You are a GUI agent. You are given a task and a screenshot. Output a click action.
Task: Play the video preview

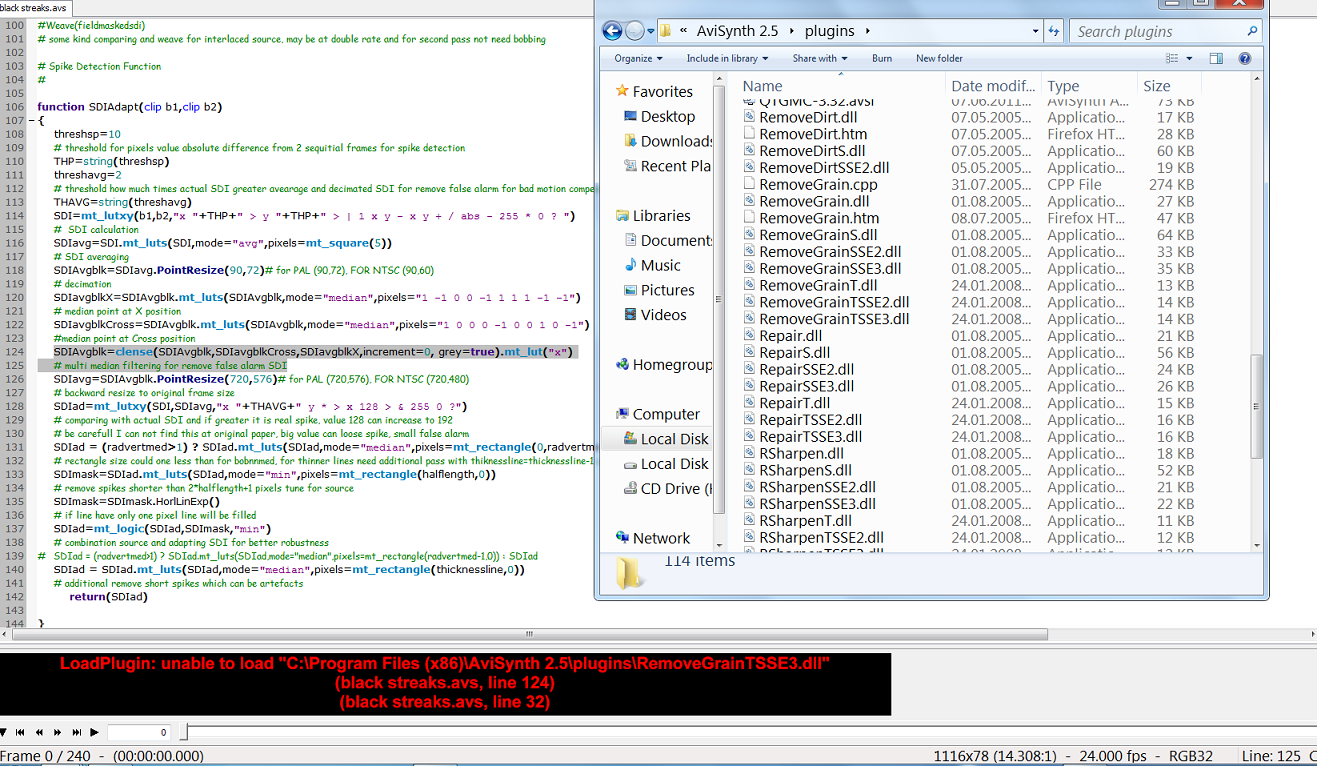(x=94, y=733)
